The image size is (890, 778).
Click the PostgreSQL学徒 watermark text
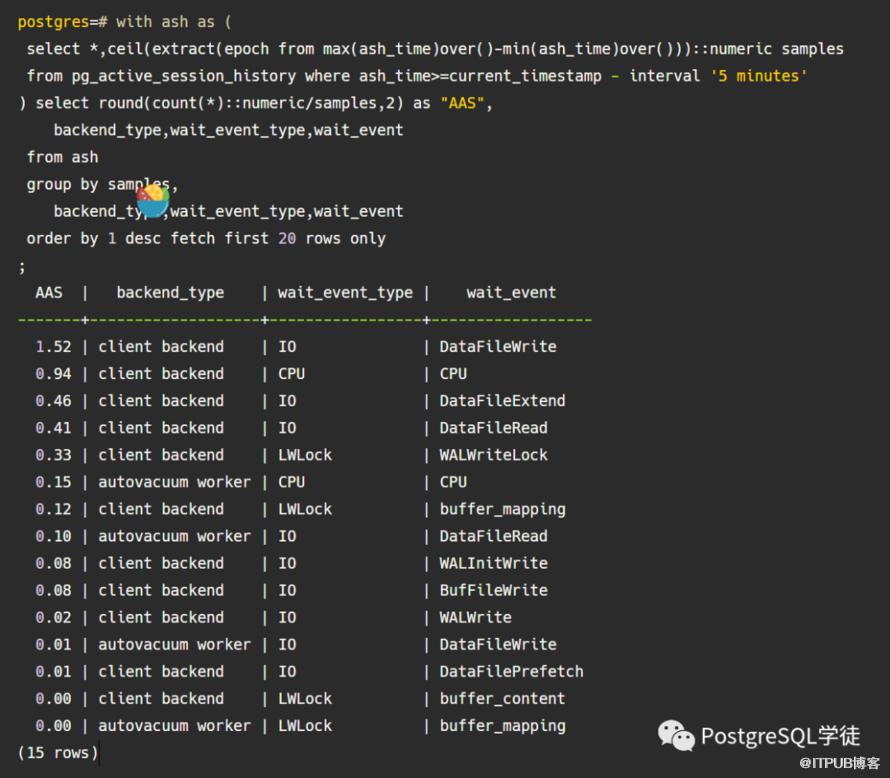(x=780, y=736)
